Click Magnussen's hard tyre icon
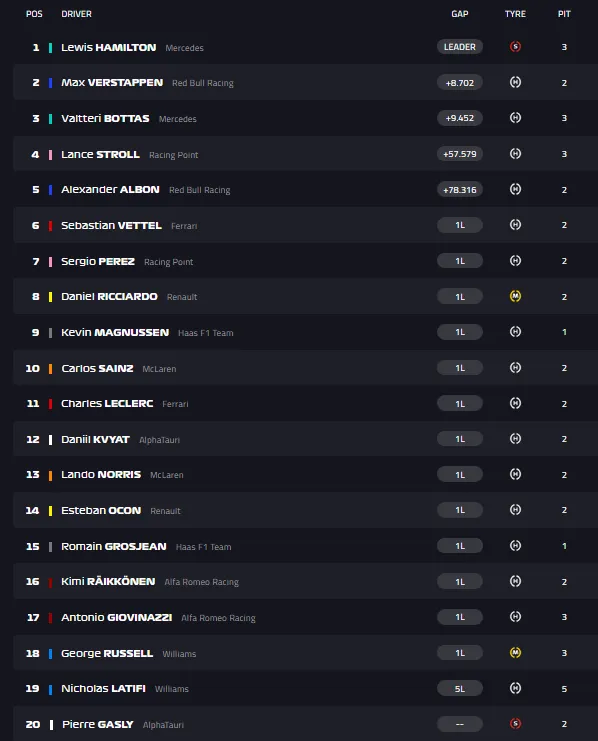This screenshot has width=598, height=741. tap(515, 332)
